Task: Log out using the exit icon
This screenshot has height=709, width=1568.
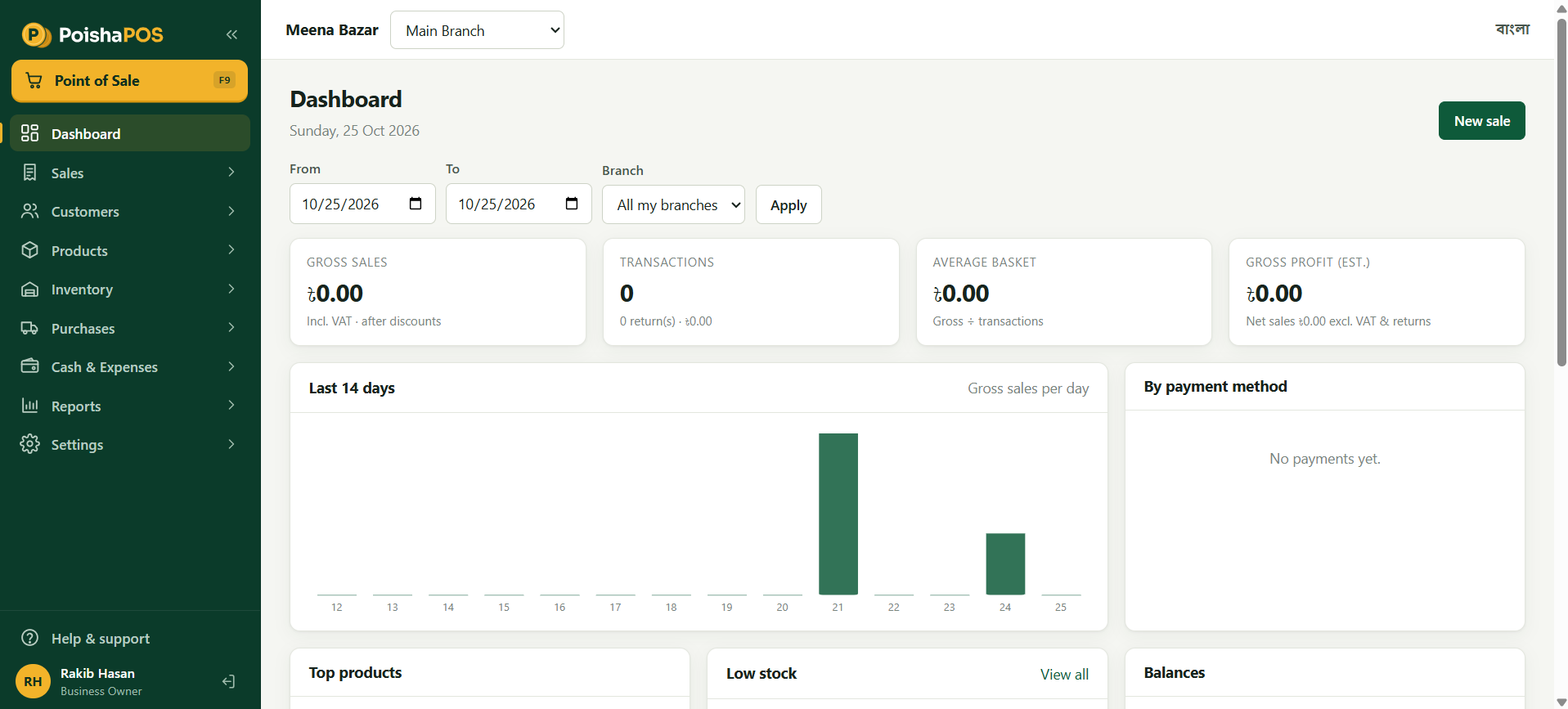Action: tap(229, 681)
